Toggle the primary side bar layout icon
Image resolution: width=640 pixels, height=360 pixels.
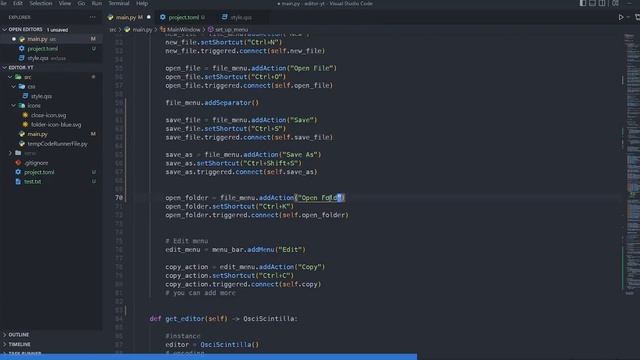582,3
